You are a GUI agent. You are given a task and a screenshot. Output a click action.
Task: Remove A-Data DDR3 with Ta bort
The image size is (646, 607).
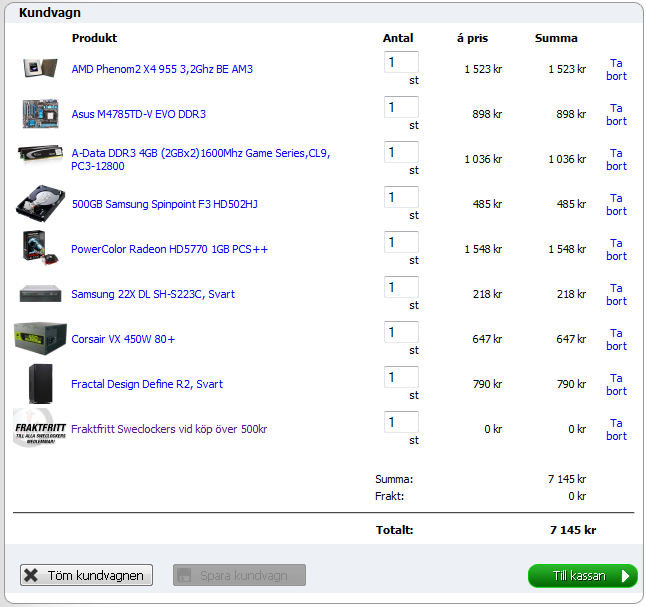(616, 159)
